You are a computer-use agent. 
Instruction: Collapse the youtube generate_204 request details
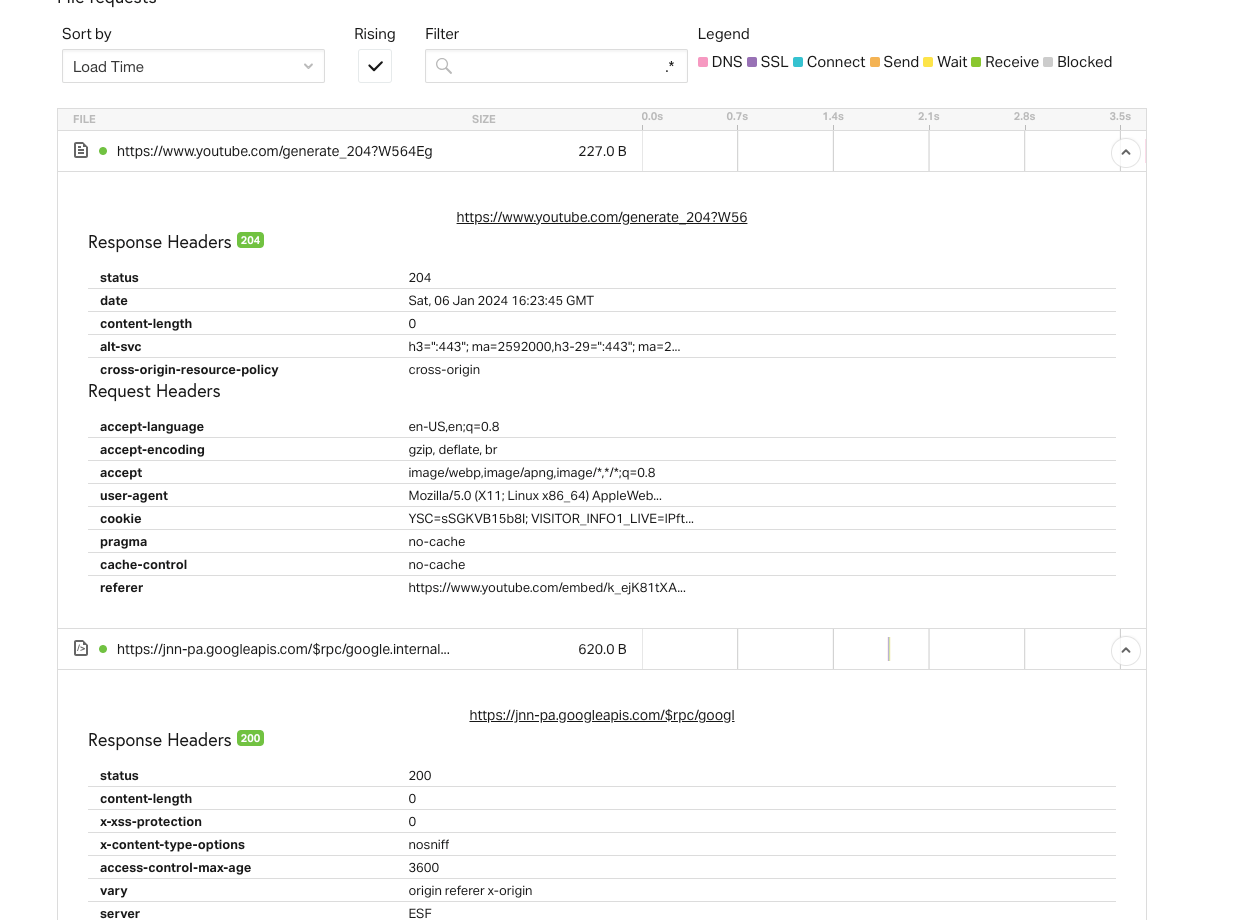[x=1126, y=152]
